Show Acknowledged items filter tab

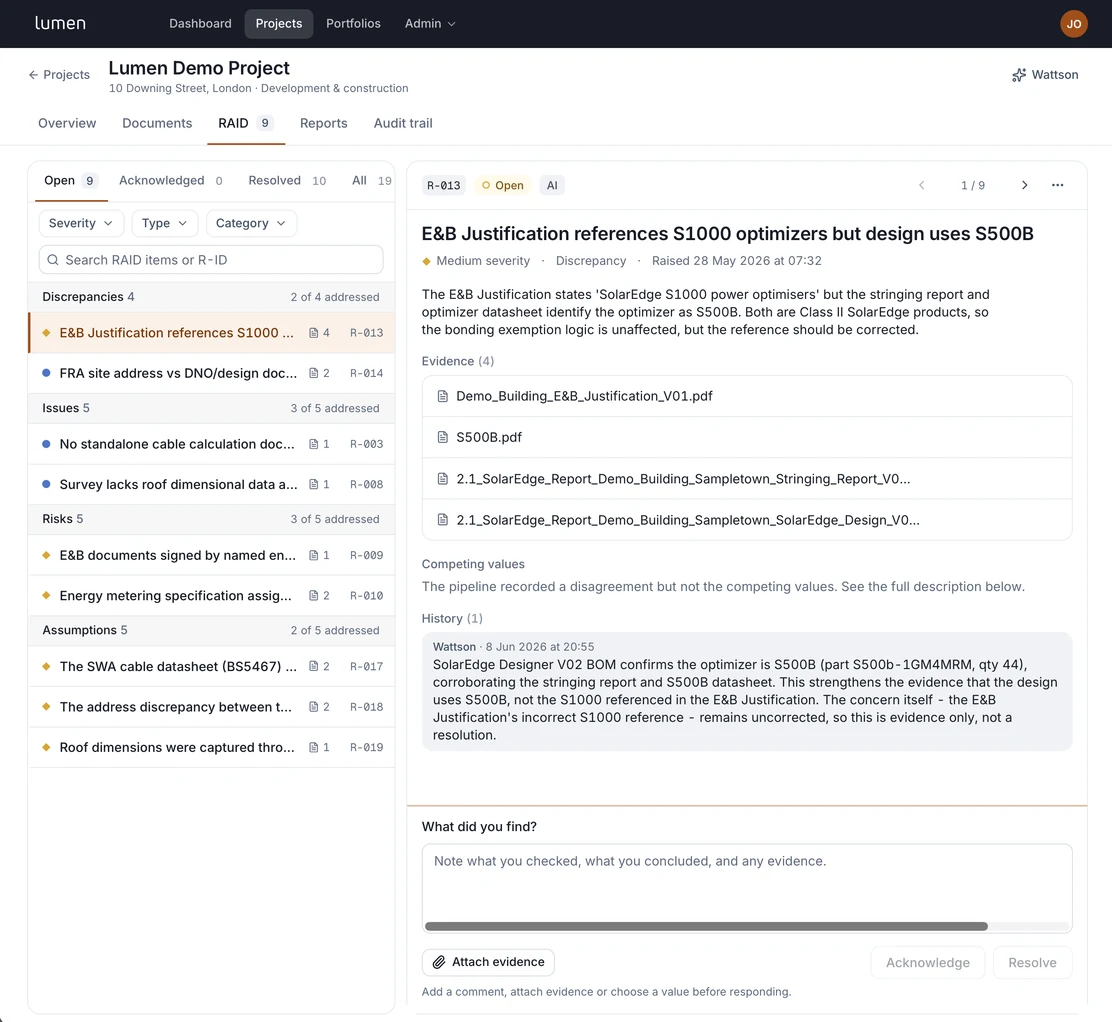click(x=170, y=180)
